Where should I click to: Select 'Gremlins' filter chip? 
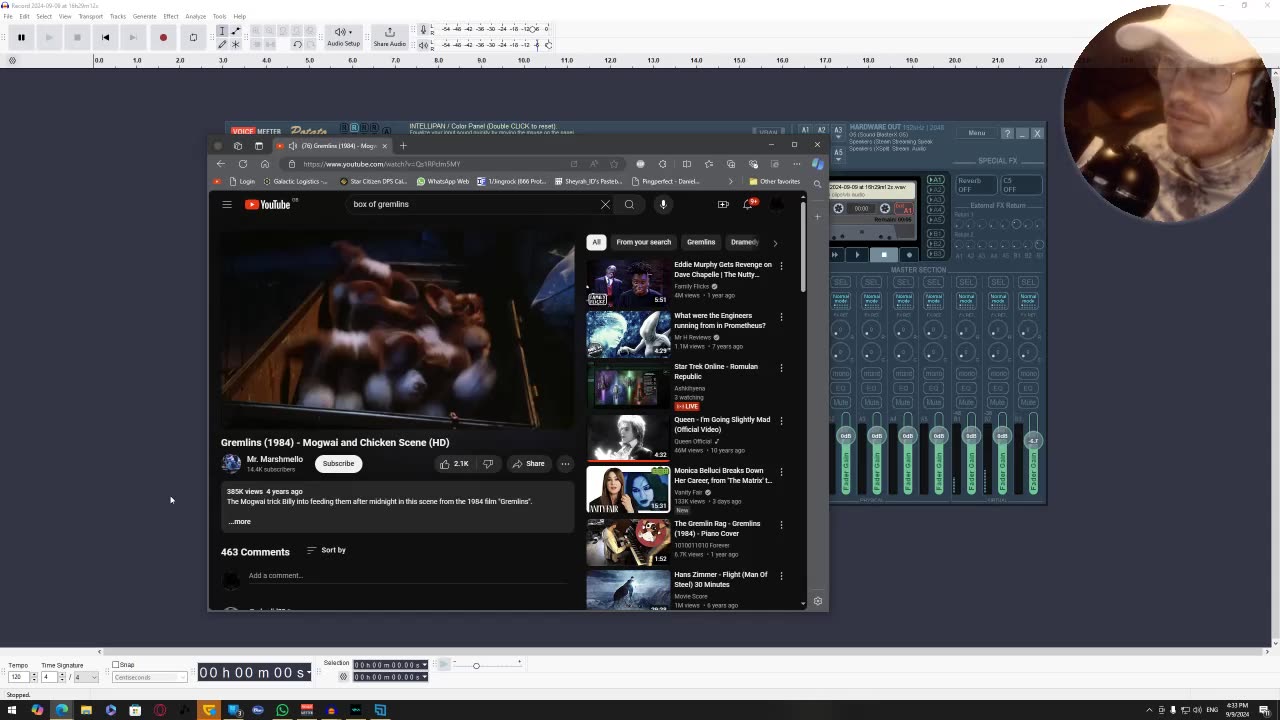point(701,242)
